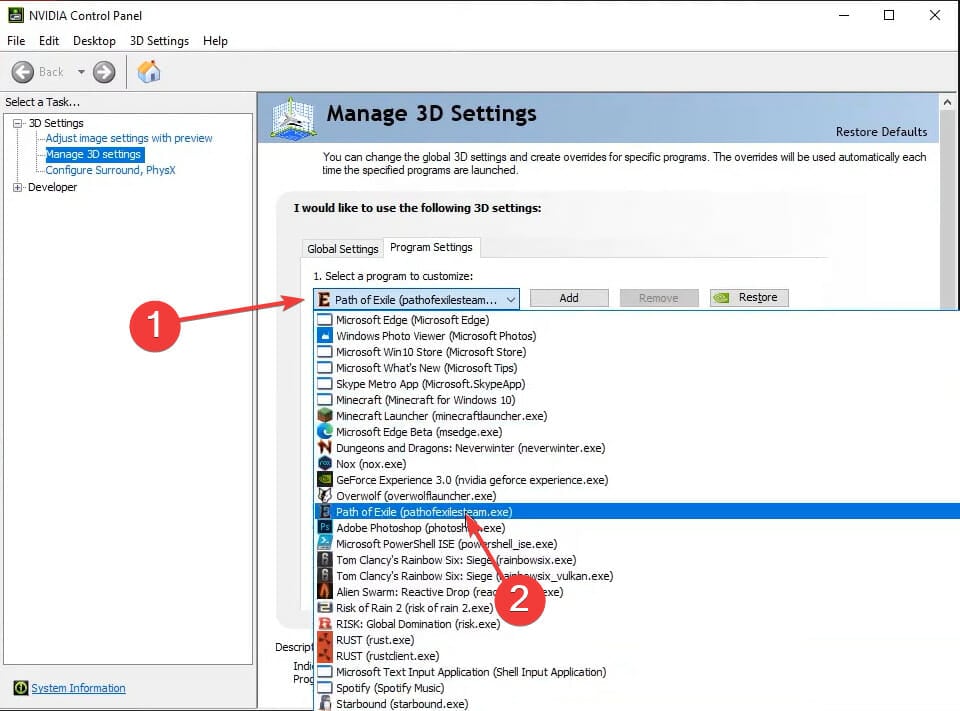Choose Skype Metro App entry
The height and width of the screenshot is (711, 960).
[637, 383]
